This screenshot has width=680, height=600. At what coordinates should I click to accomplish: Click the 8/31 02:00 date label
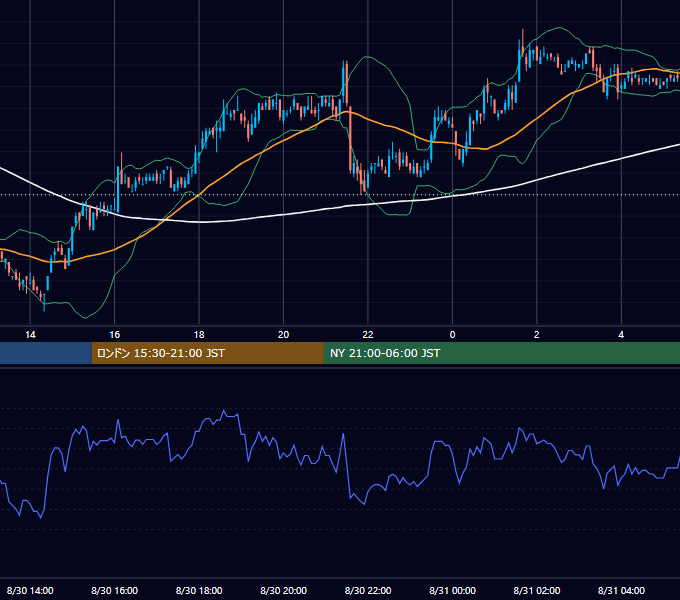[536, 590]
